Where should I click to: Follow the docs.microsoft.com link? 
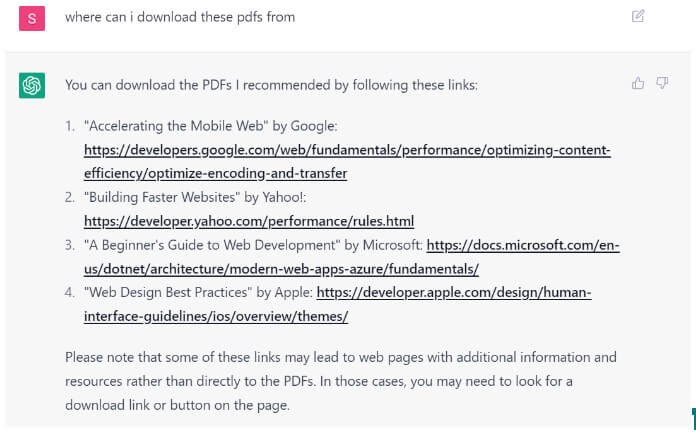click(x=523, y=245)
